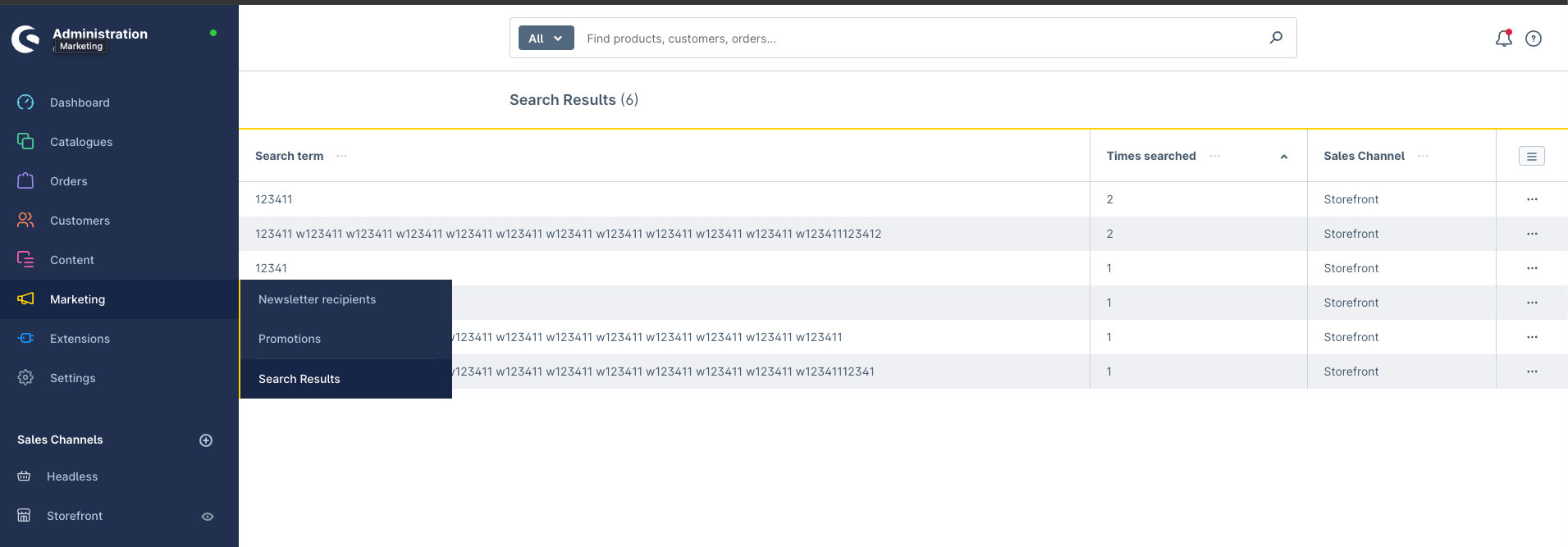
Task: Toggle sort arrow on Times searched
Action: [x=1284, y=157]
